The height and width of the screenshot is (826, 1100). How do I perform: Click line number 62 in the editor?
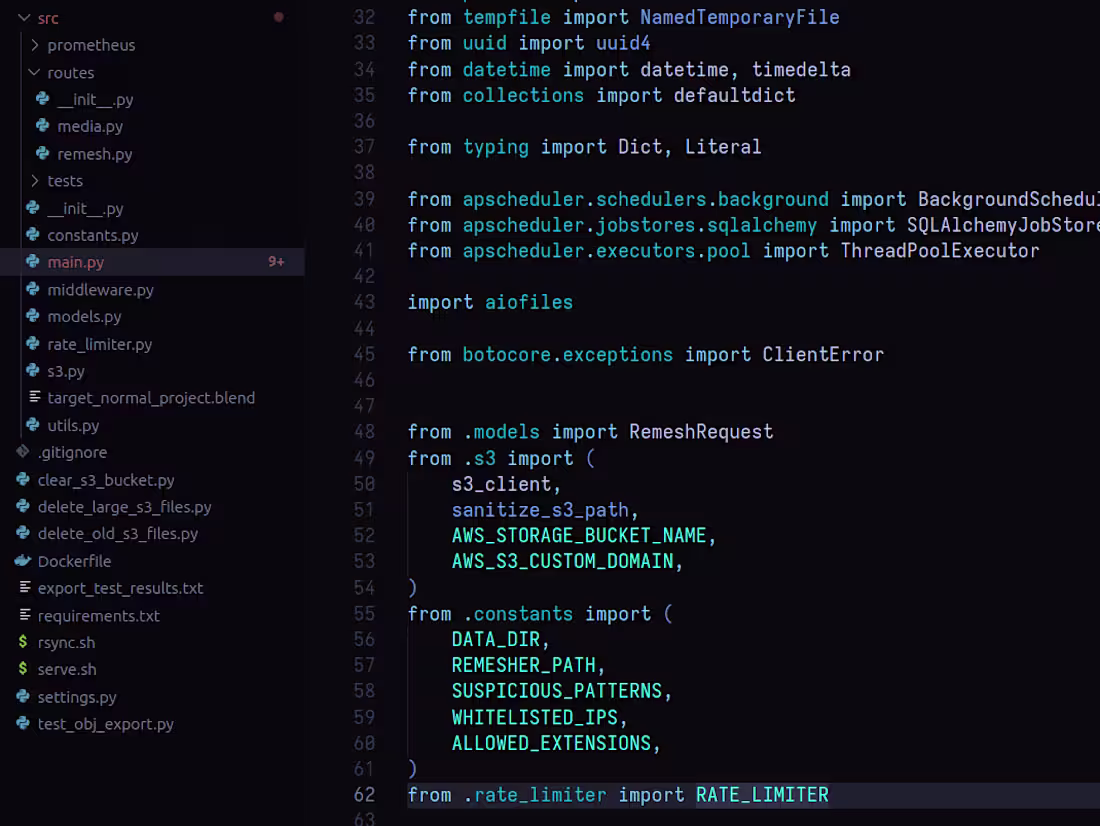(365, 794)
